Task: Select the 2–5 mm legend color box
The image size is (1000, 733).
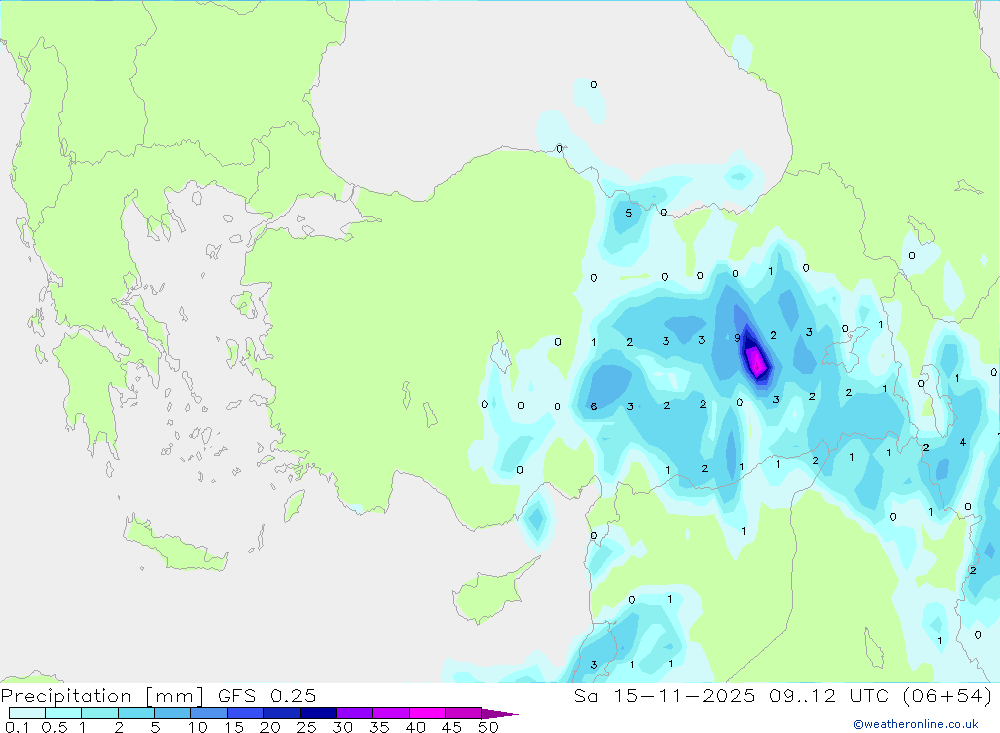Action: point(136,713)
